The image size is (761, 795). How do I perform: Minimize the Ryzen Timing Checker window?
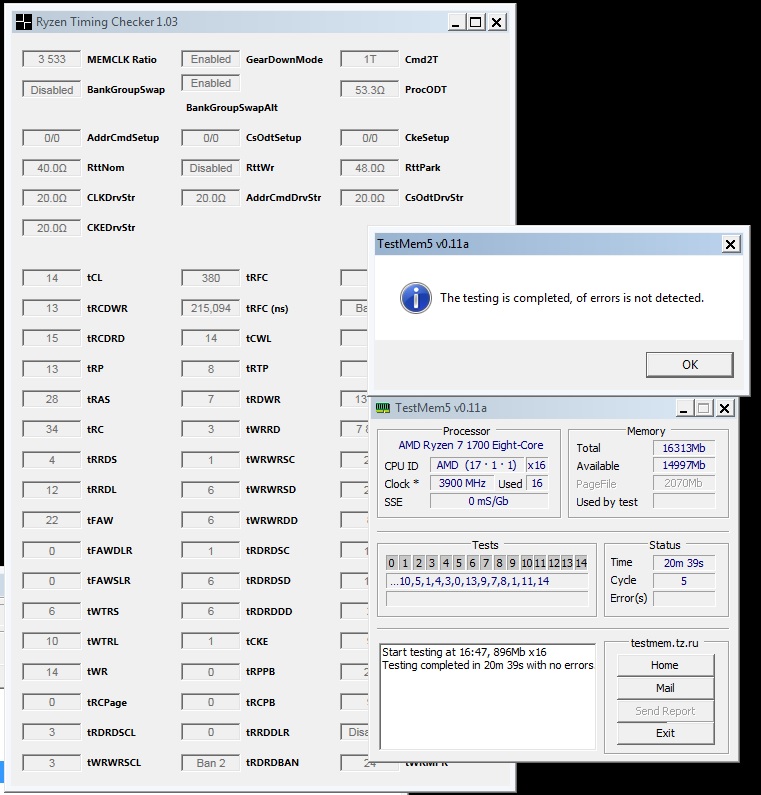pyautogui.click(x=455, y=22)
